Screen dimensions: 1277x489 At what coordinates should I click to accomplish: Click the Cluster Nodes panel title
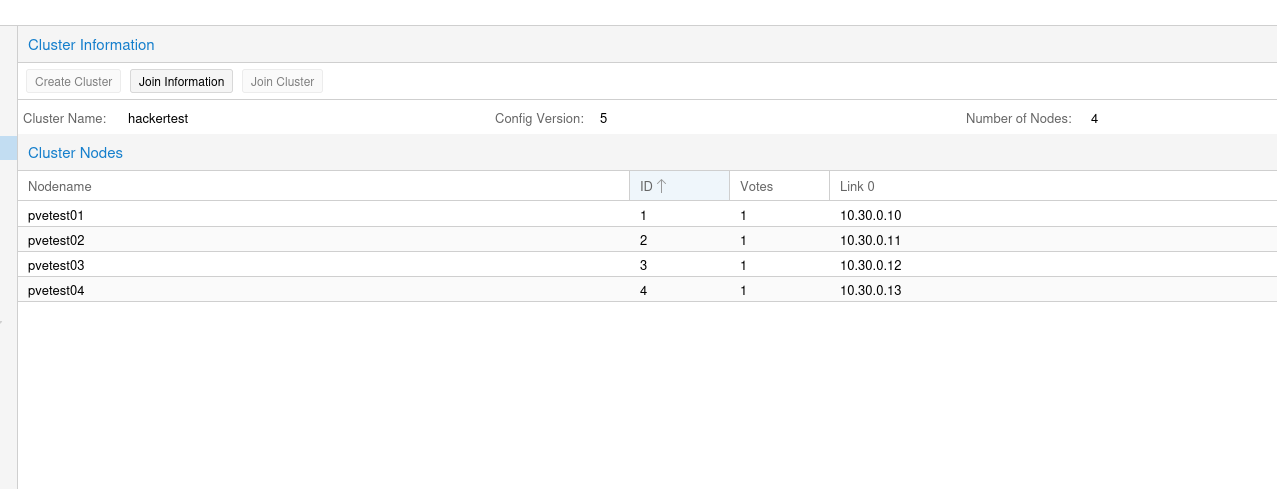(x=75, y=153)
